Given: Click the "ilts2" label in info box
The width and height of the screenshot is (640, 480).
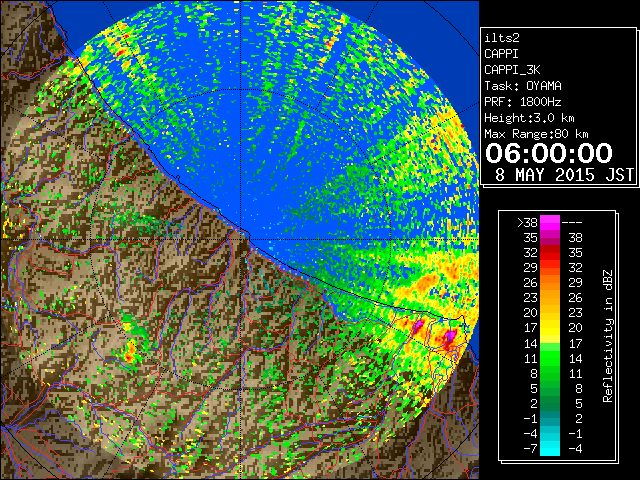Looking at the screenshot, I should pyautogui.click(x=502, y=38).
